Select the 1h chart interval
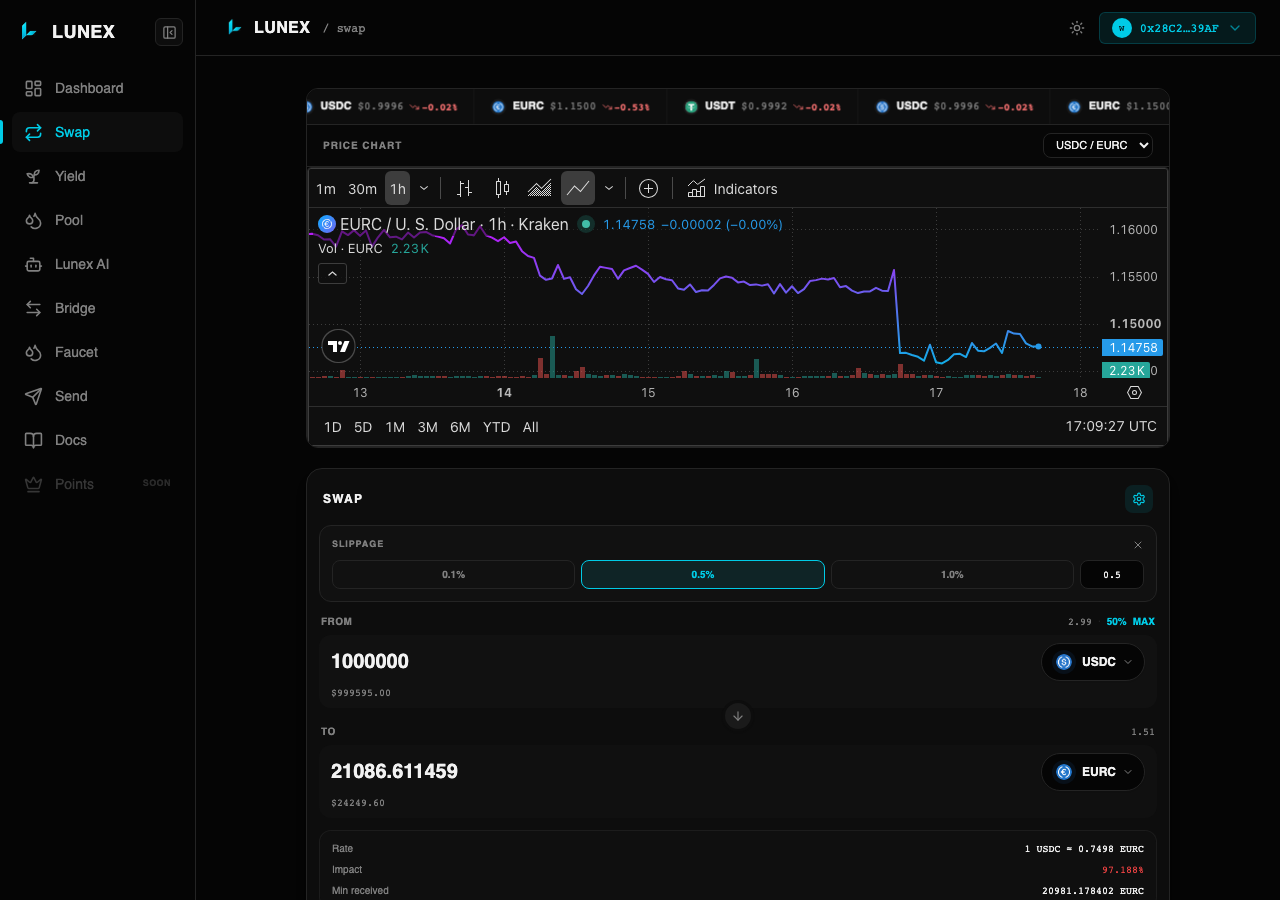The image size is (1280, 900). tap(398, 189)
